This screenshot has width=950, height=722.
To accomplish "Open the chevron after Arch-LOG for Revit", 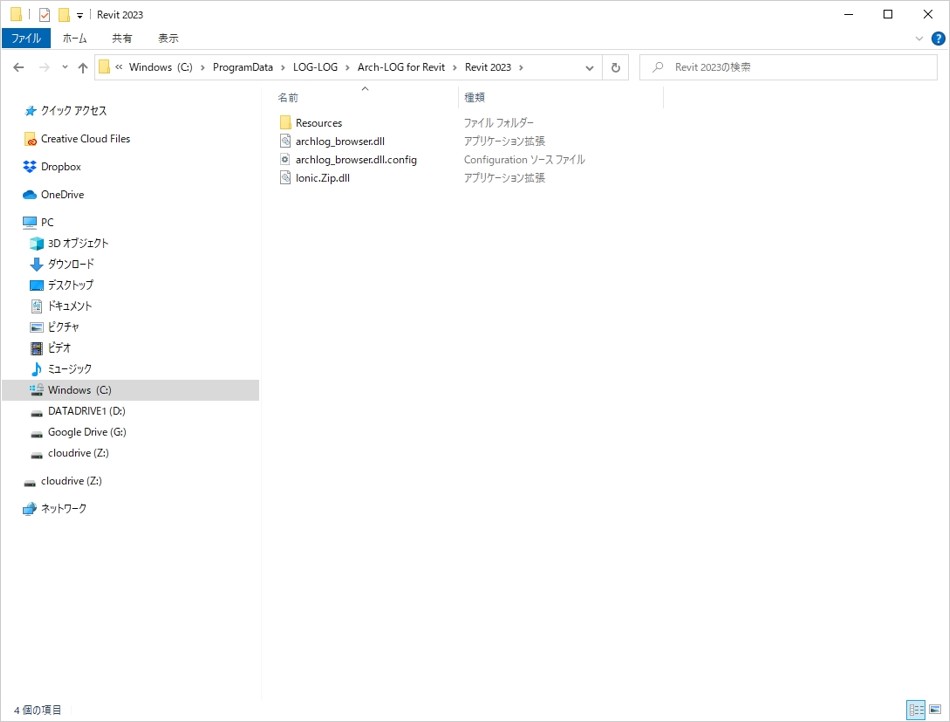I will pyautogui.click(x=454, y=67).
